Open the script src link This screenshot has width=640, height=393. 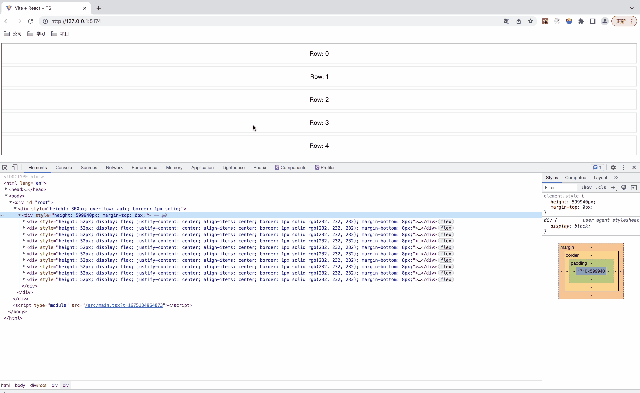coord(124,305)
